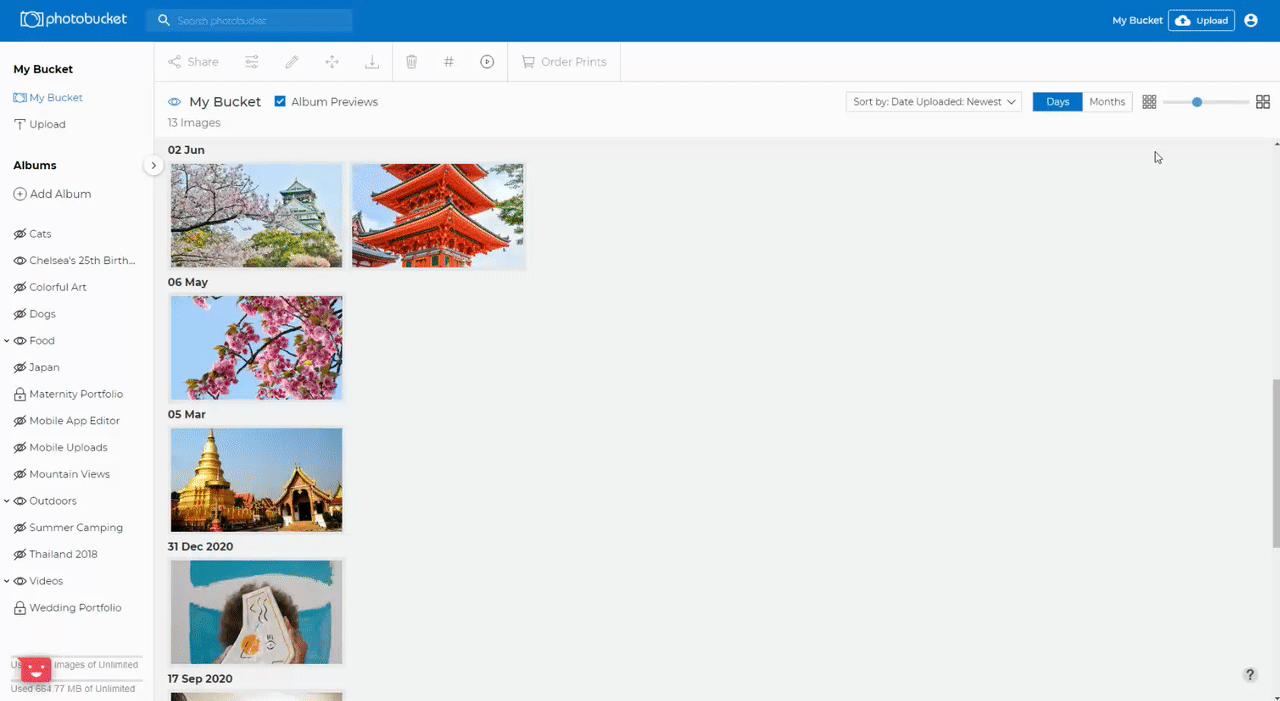
Task: Open the user account icon
Action: click(x=1251, y=20)
